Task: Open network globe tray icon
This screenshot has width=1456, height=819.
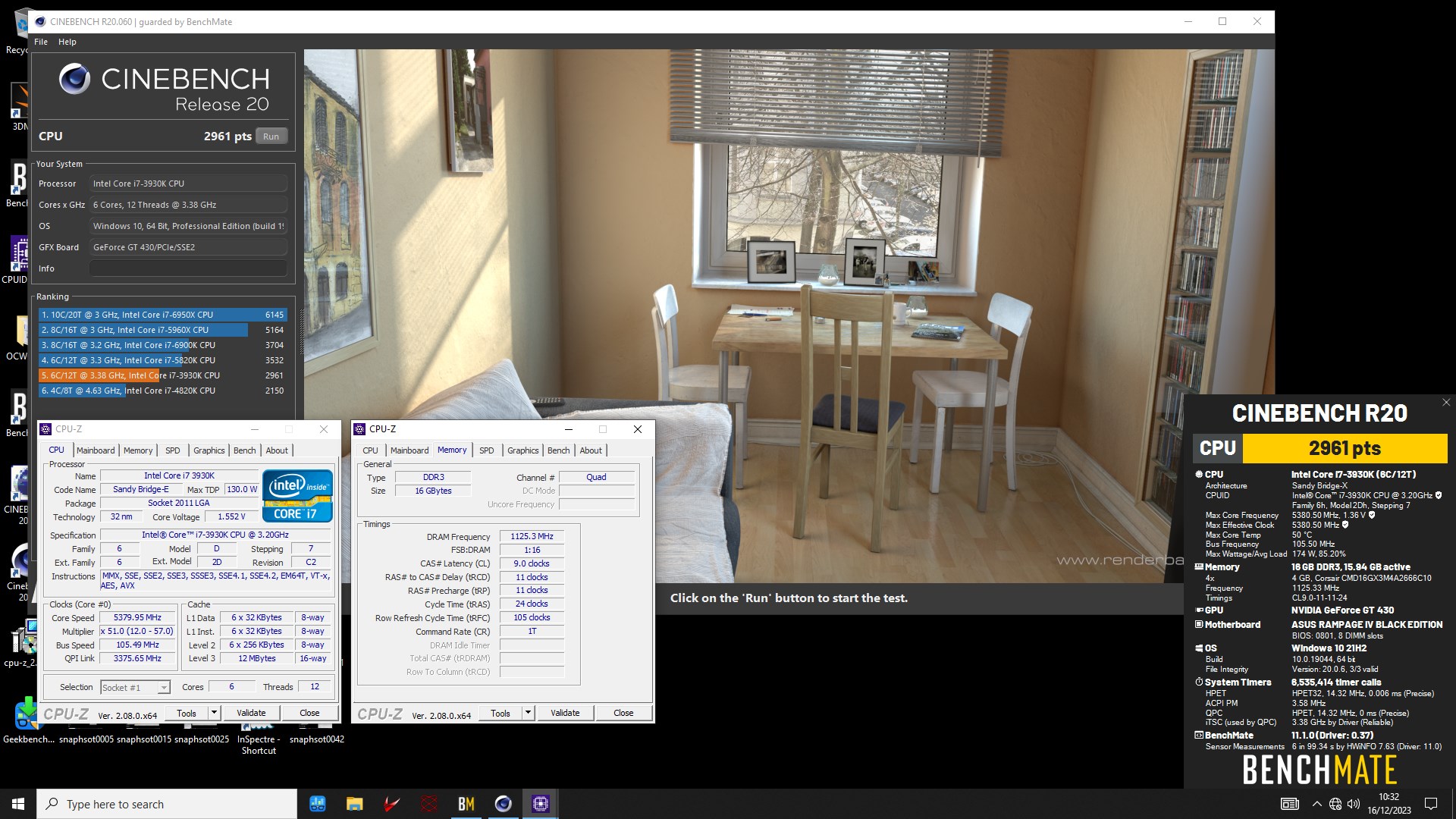Action: point(1335,804)
